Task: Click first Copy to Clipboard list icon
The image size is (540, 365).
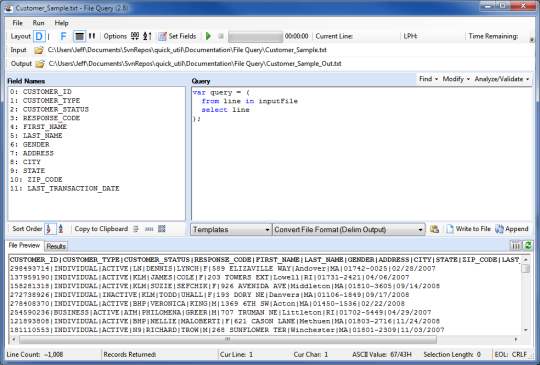Action: [136, 229]
